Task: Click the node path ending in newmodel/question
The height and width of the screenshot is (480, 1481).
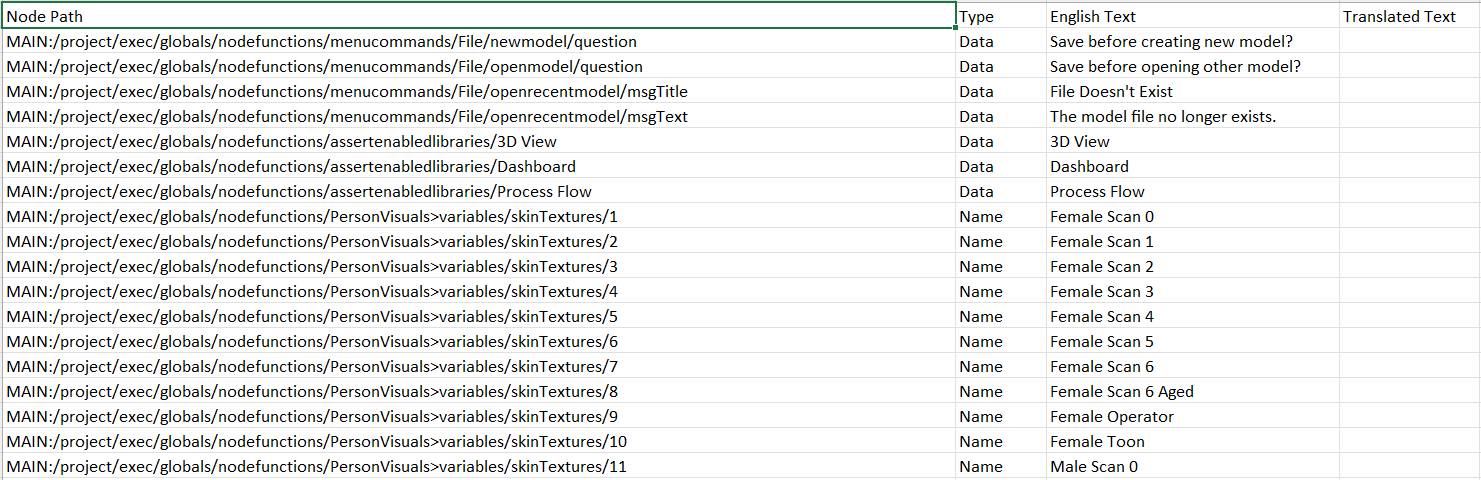Action: [480, 41]
